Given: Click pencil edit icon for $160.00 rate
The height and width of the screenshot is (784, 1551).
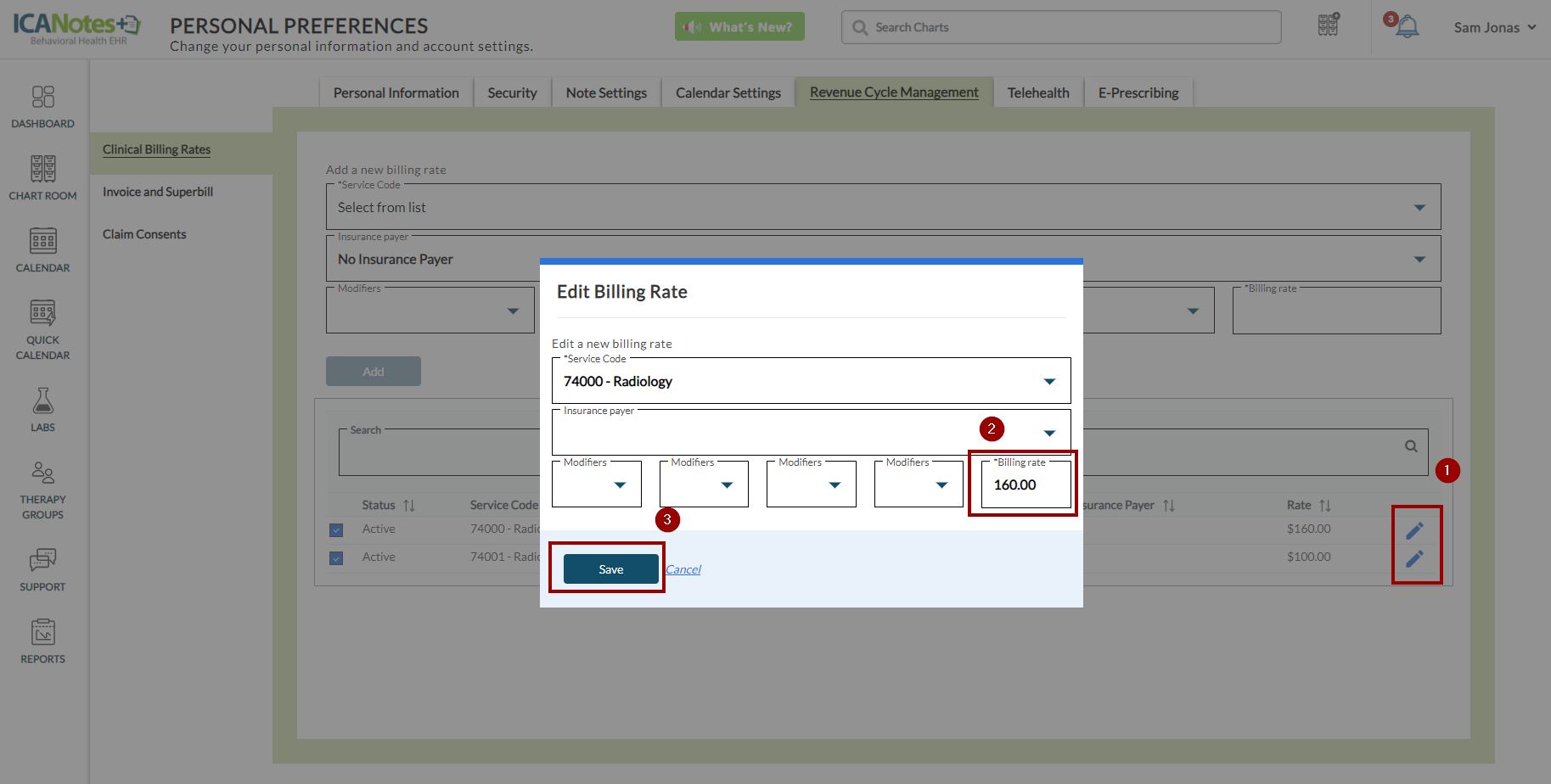Looking at the screenshot, I should 1414,530.
